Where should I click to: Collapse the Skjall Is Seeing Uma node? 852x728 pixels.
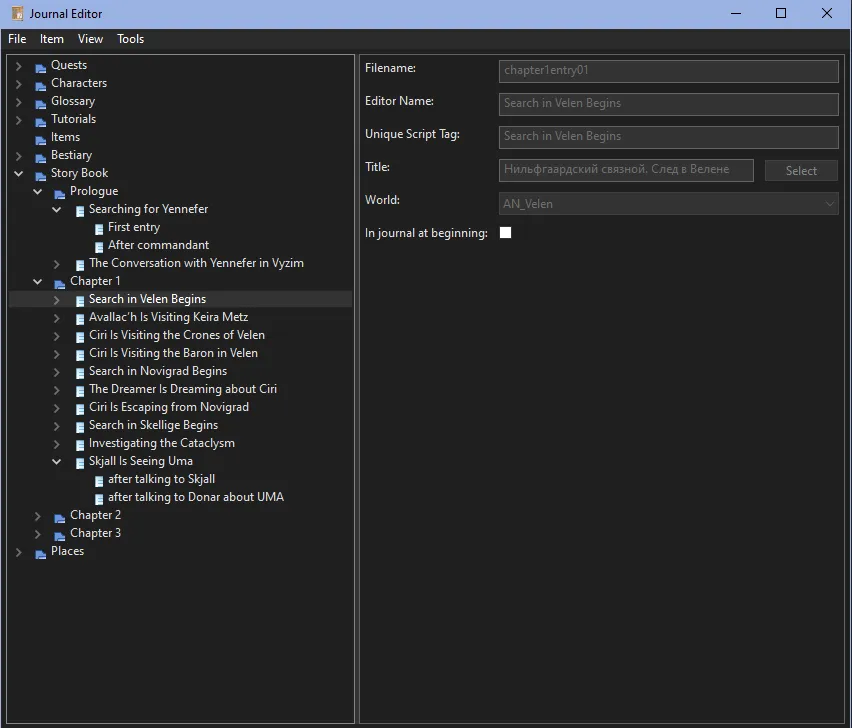click(57, 461)
